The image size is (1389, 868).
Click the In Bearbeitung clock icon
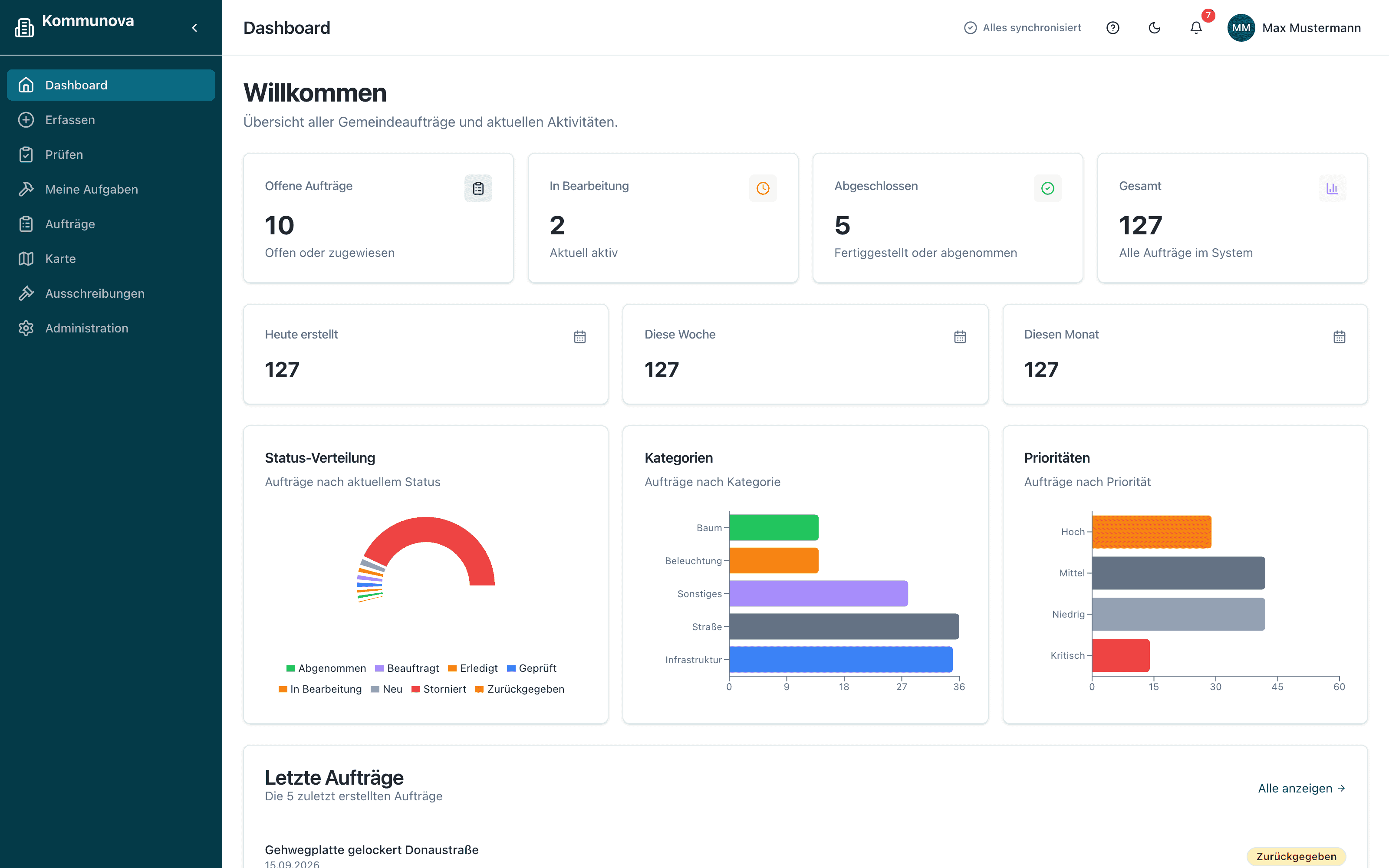pos(763,188)
